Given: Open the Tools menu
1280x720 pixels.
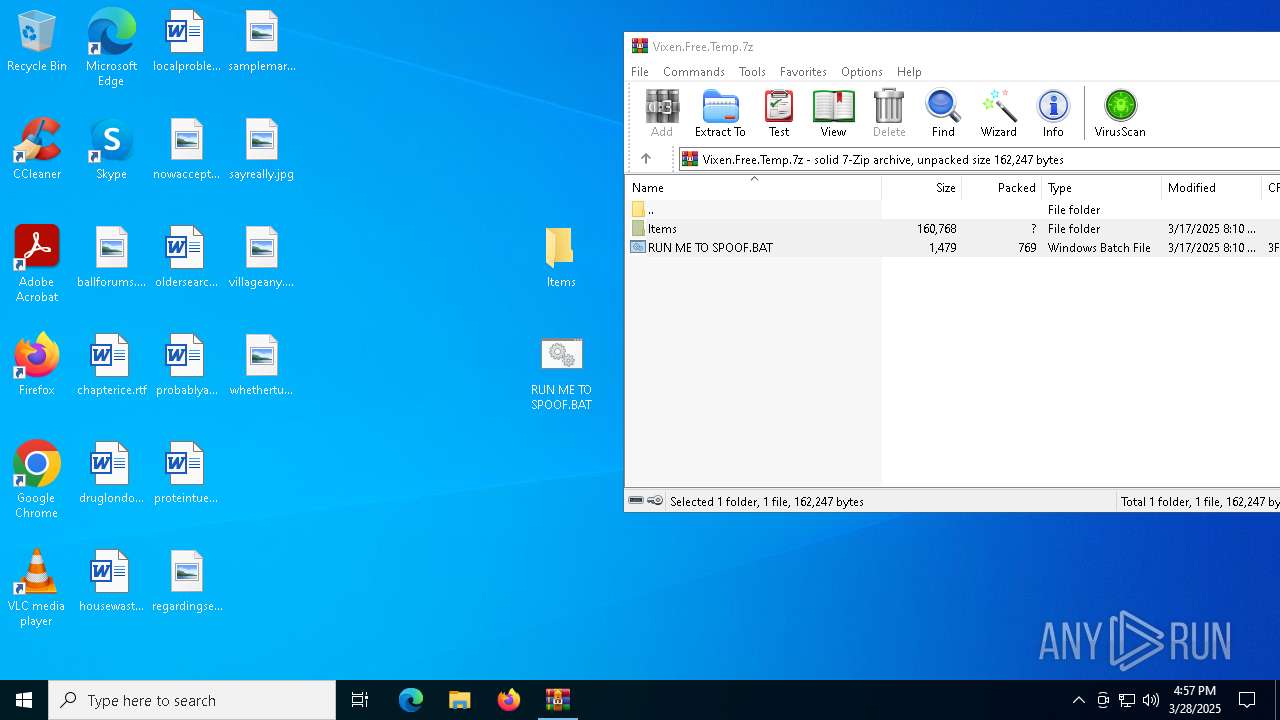Looking at the screenshot, I should 752,72.
